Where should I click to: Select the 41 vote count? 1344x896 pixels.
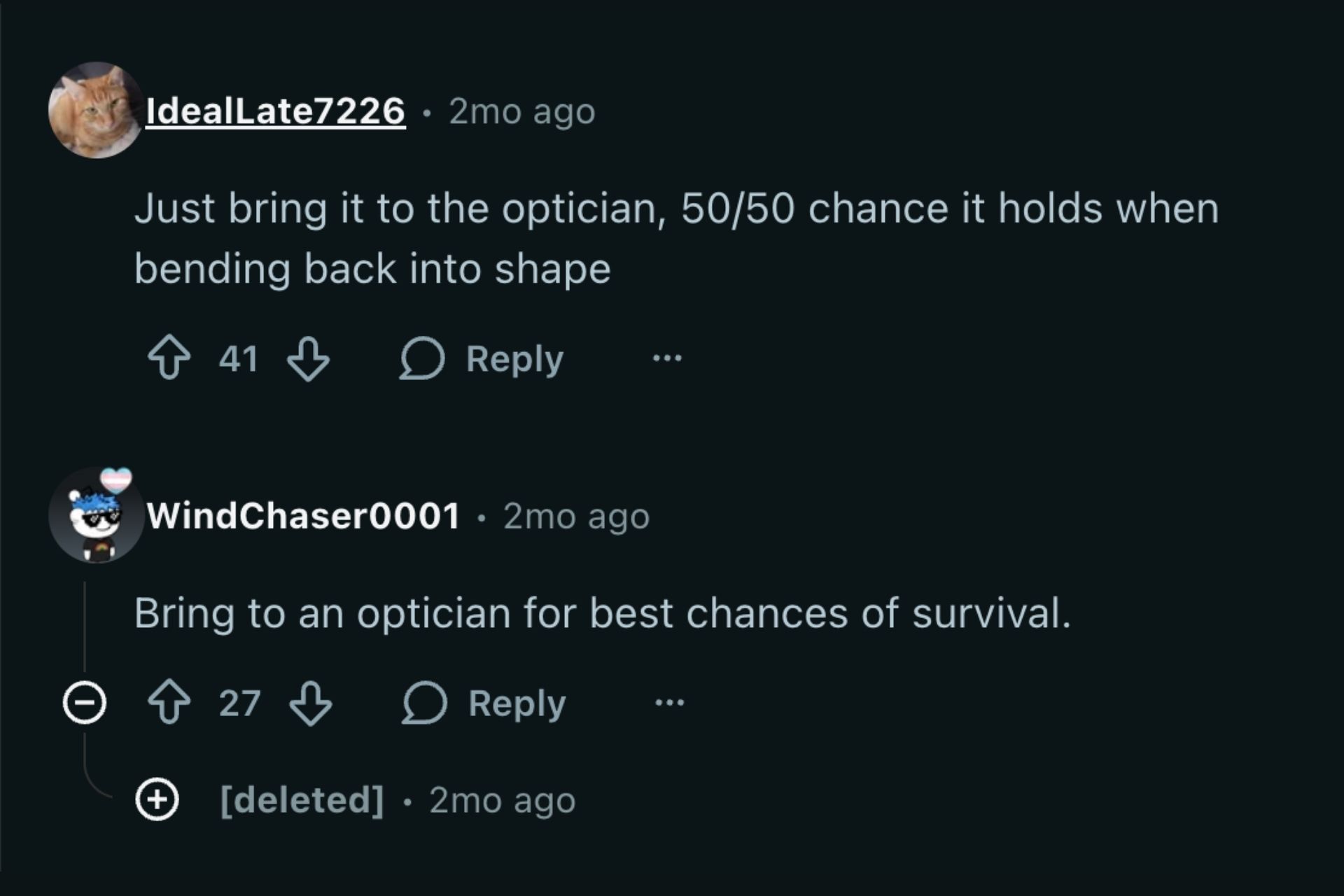pos(239,358)
